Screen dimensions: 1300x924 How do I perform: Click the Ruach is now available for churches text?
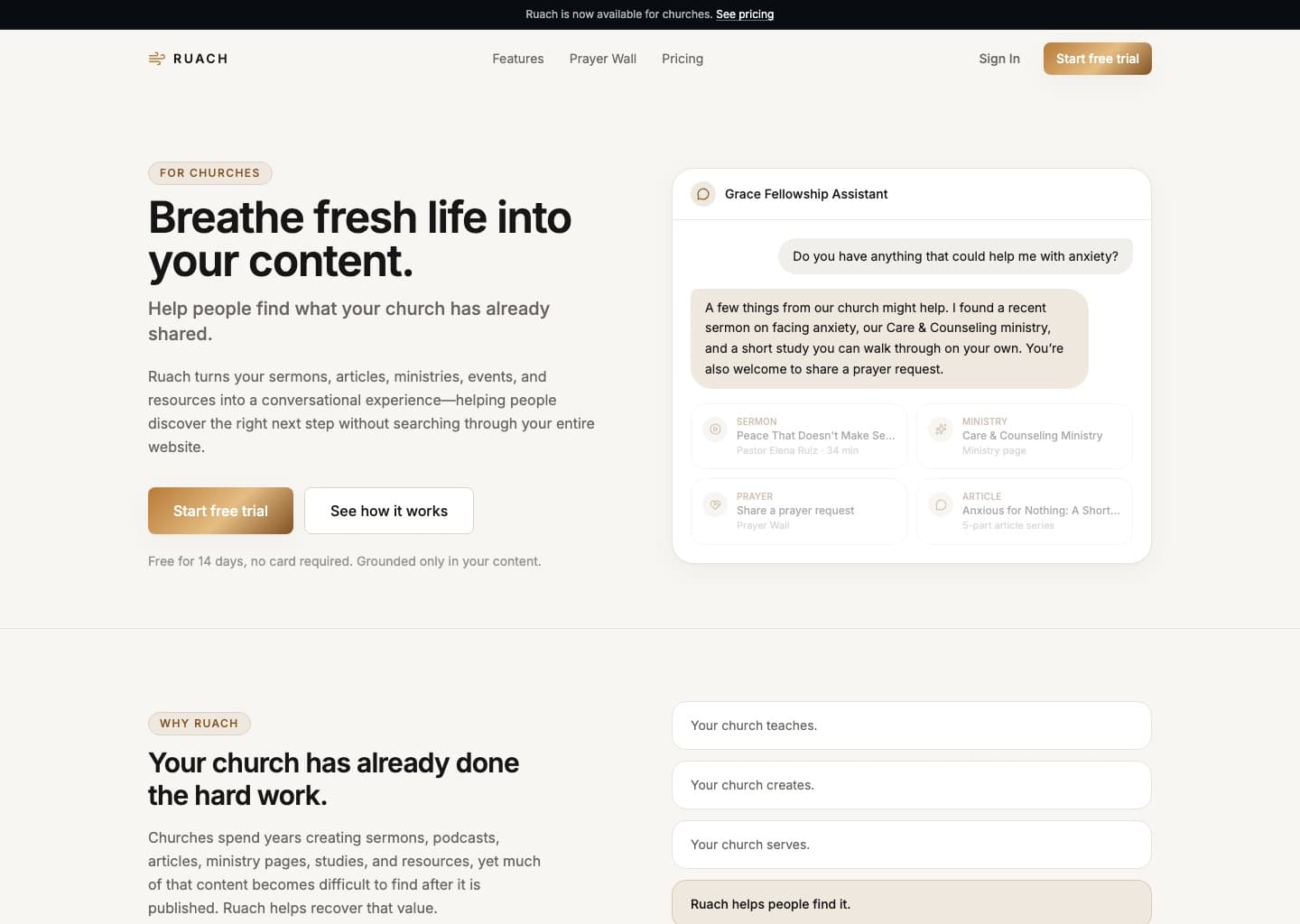619,14
